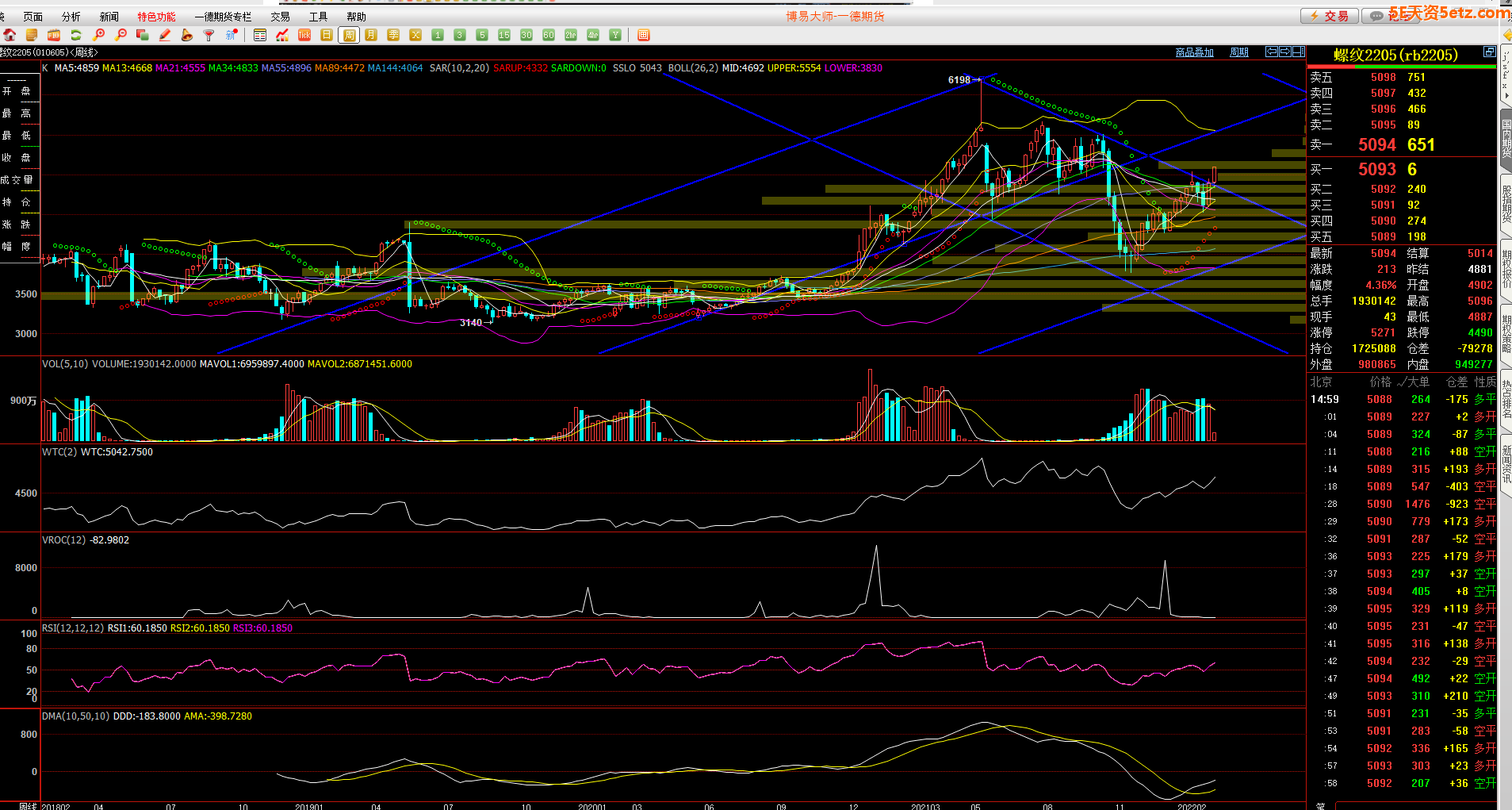Select the red pencil drawing tool

pyautogui.click(x=165, y=35)
